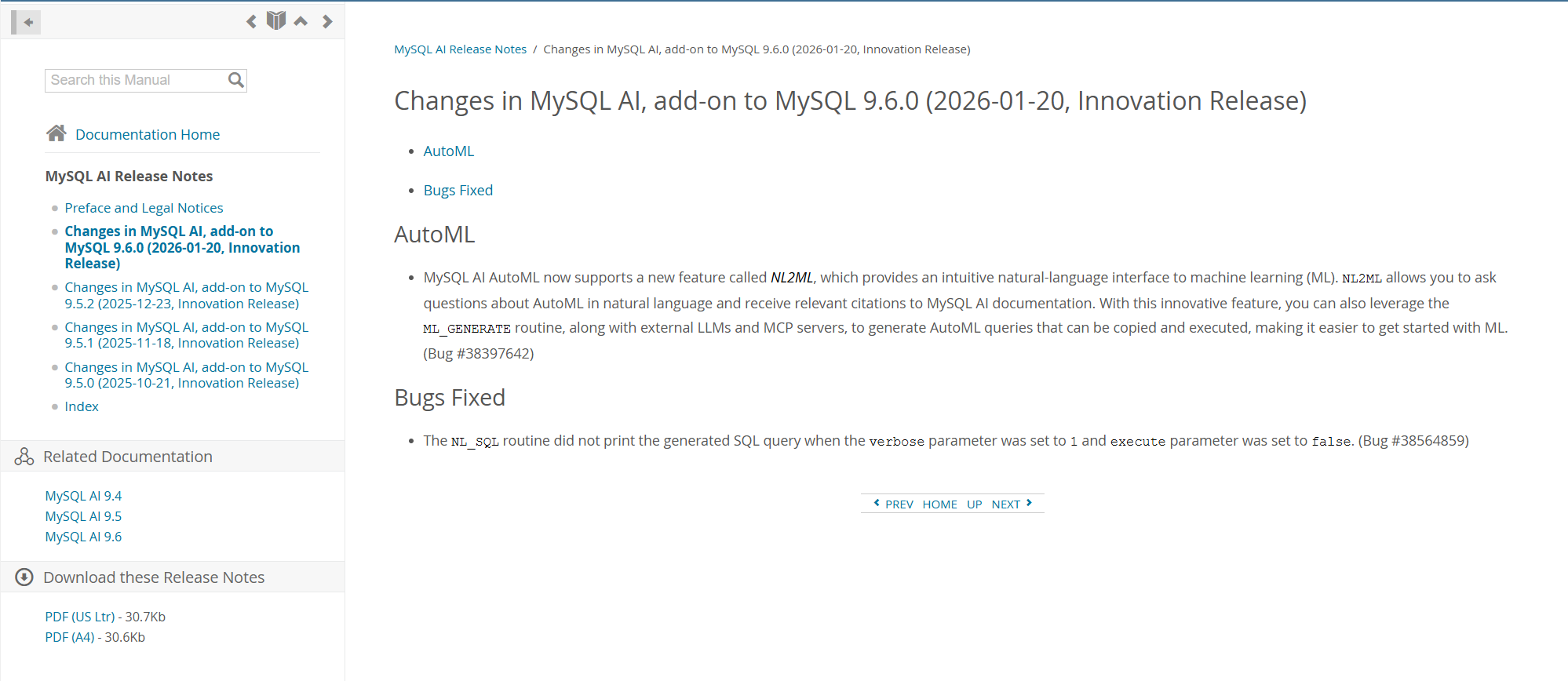The width and height of the screenshot is (1568, 681).
Task: Click the search magnifier icon
Action: pyautogui.click(x=235, y=79)
